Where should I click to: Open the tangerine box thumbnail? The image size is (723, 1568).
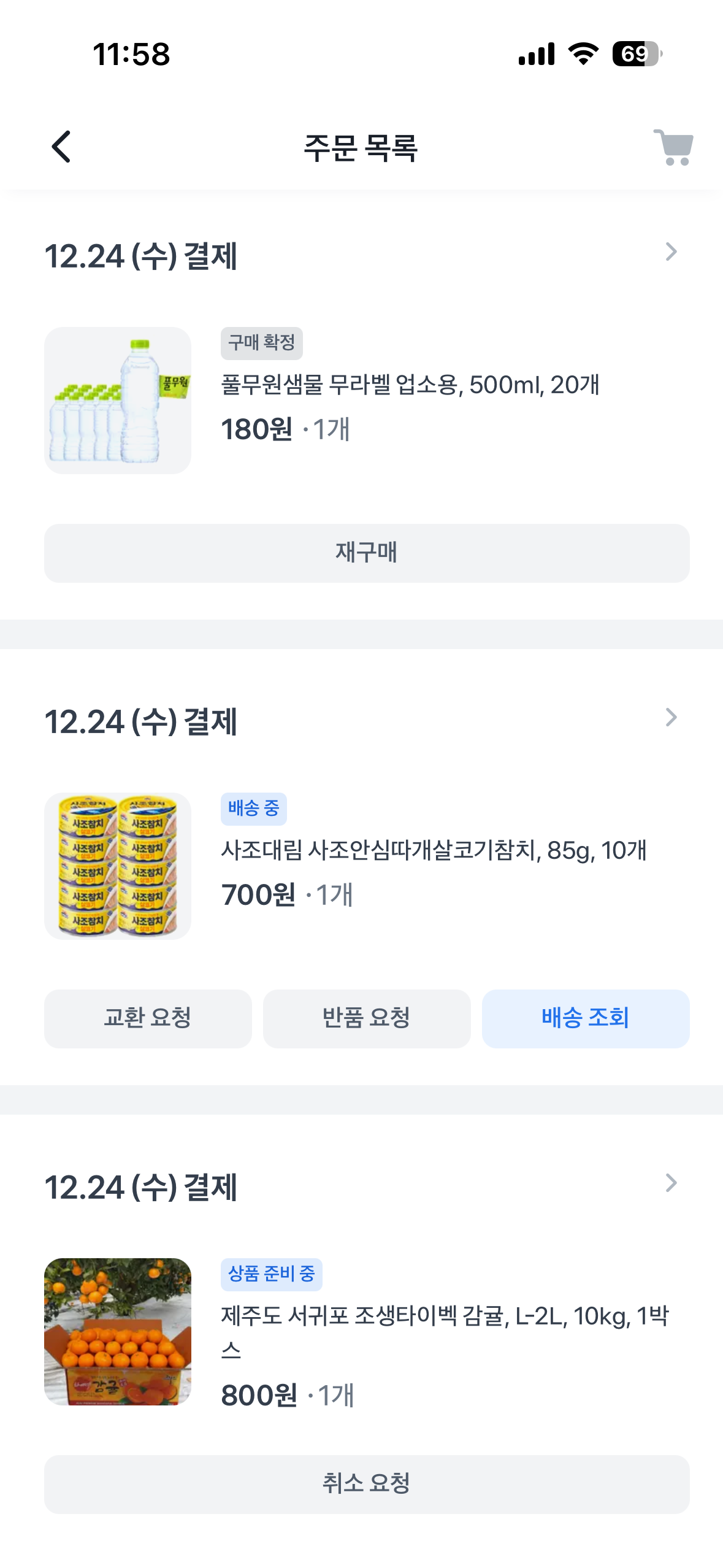pyautogui.click(x=118, y=1332)
